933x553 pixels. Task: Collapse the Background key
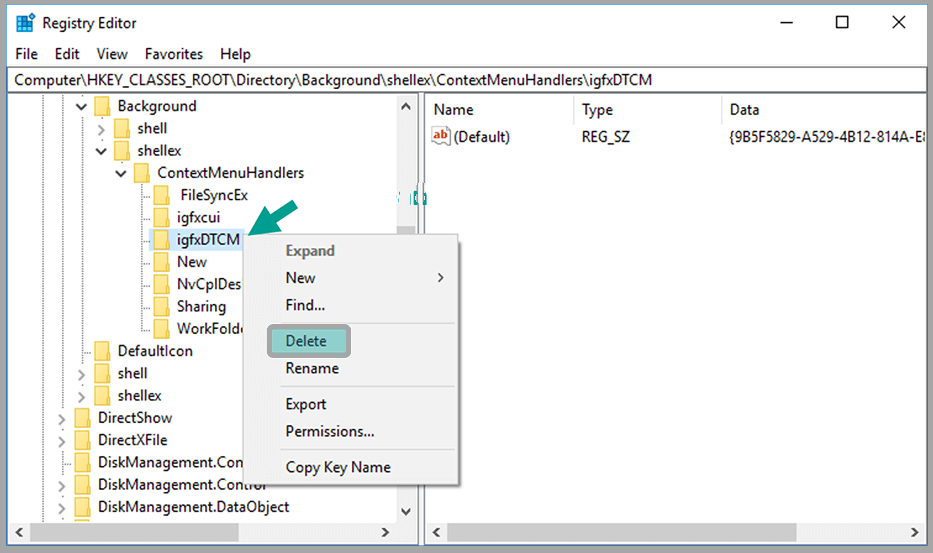(82, 107)
